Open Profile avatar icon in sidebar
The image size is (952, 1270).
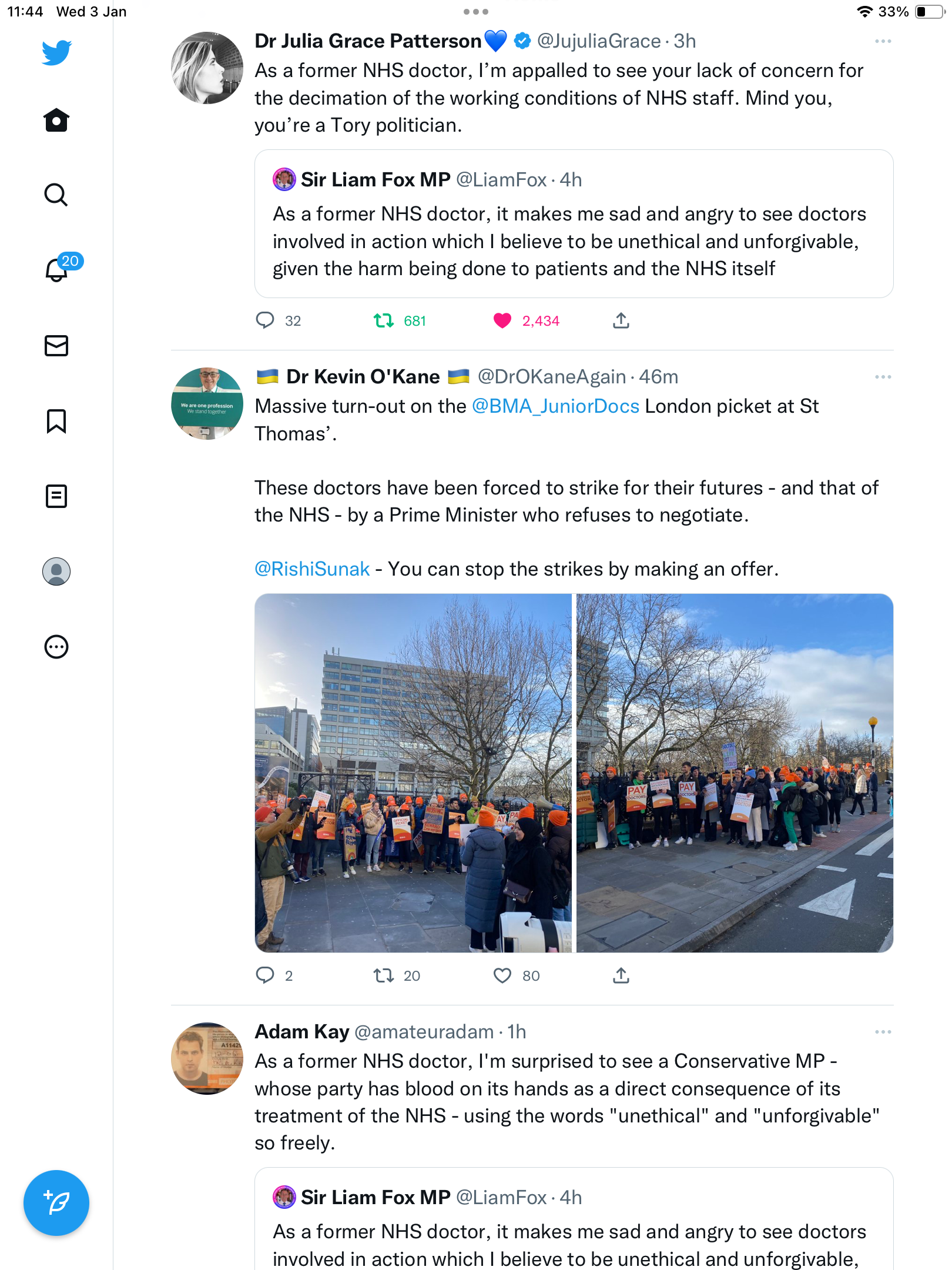pyautogui.click(x=56, y=571)
